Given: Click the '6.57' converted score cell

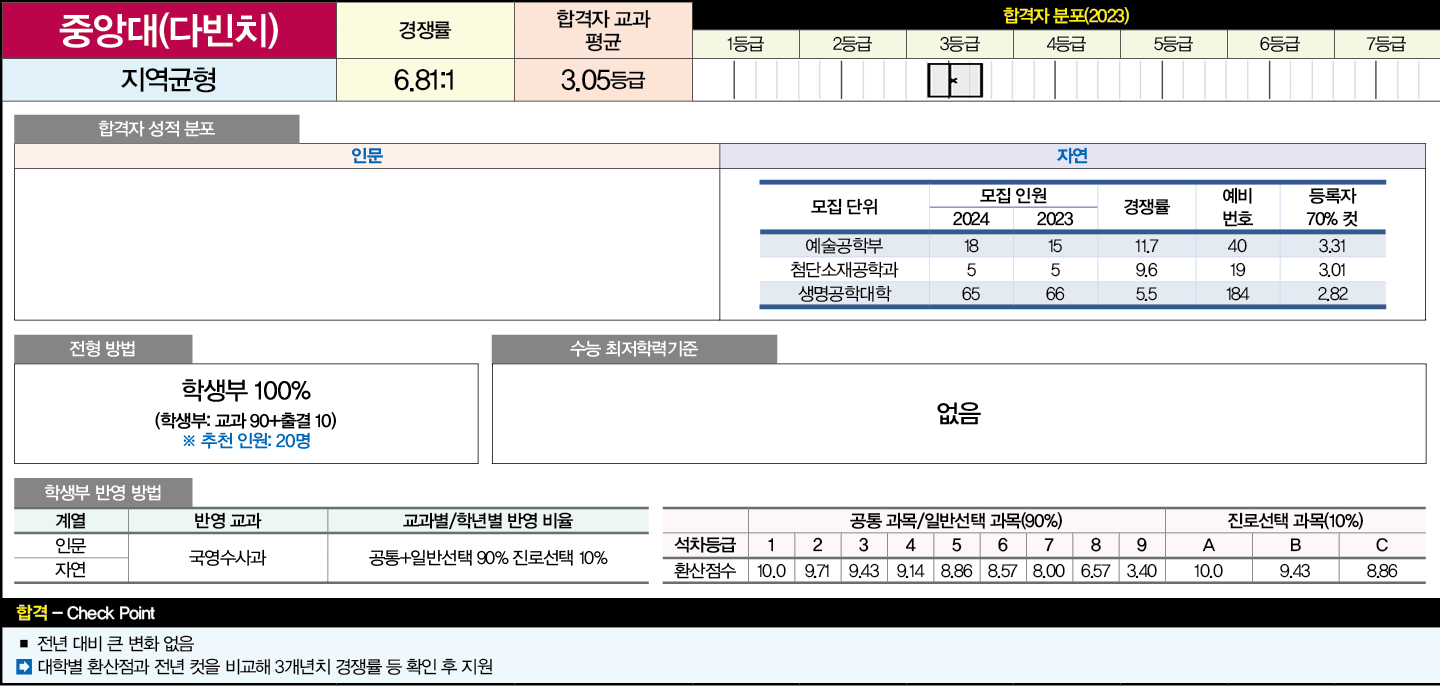Looking at the screenshot, I should (x=1095, y=571).
